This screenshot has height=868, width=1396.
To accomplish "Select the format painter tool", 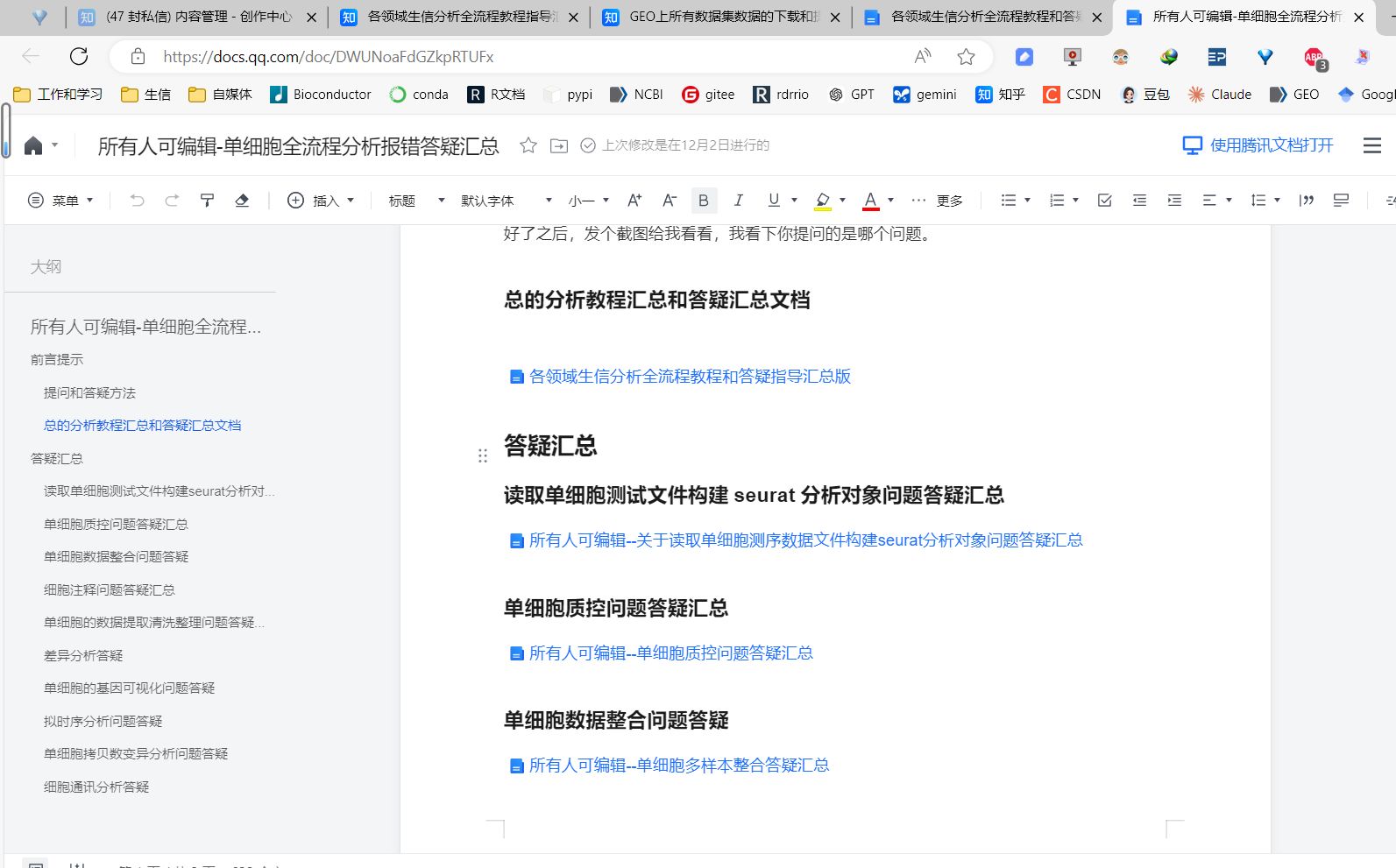I will pos(207,201).
